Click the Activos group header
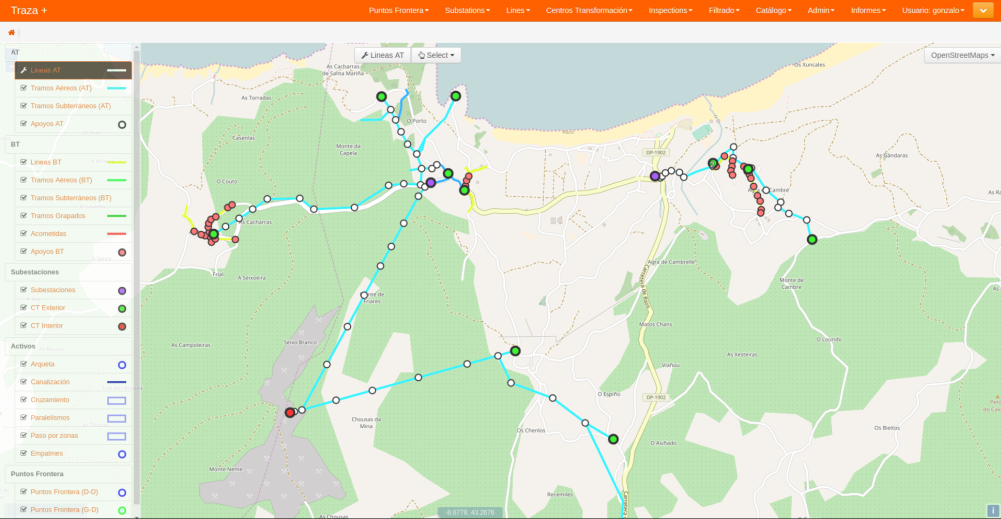The image size is (1001, 519). [68, 346]
